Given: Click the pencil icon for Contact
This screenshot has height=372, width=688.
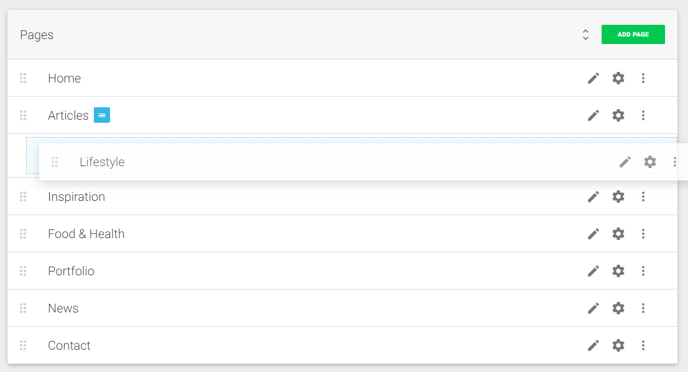Looking at the screenshot, I should [x=593, y=346].
